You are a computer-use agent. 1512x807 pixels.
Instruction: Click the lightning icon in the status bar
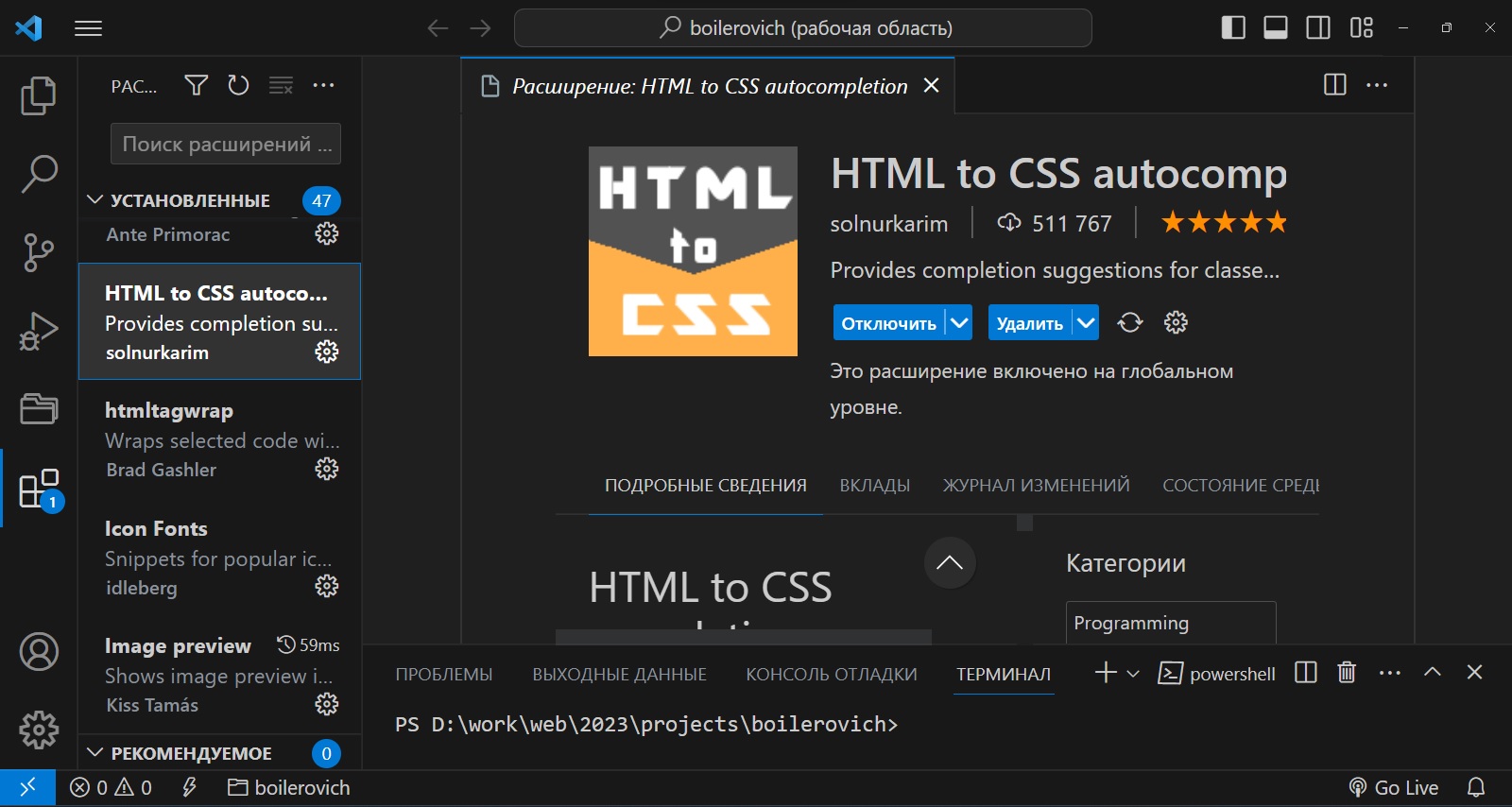point(189,787)
